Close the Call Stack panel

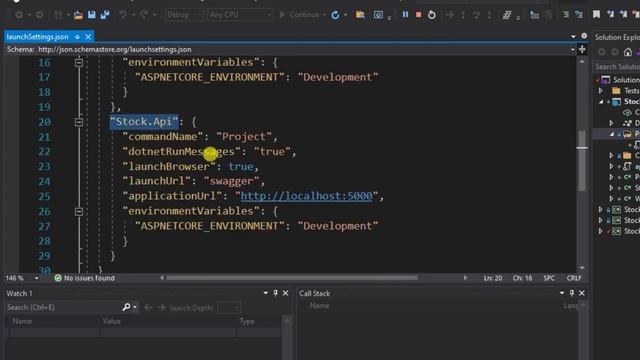pyautogui.click(x=582, y=293)
